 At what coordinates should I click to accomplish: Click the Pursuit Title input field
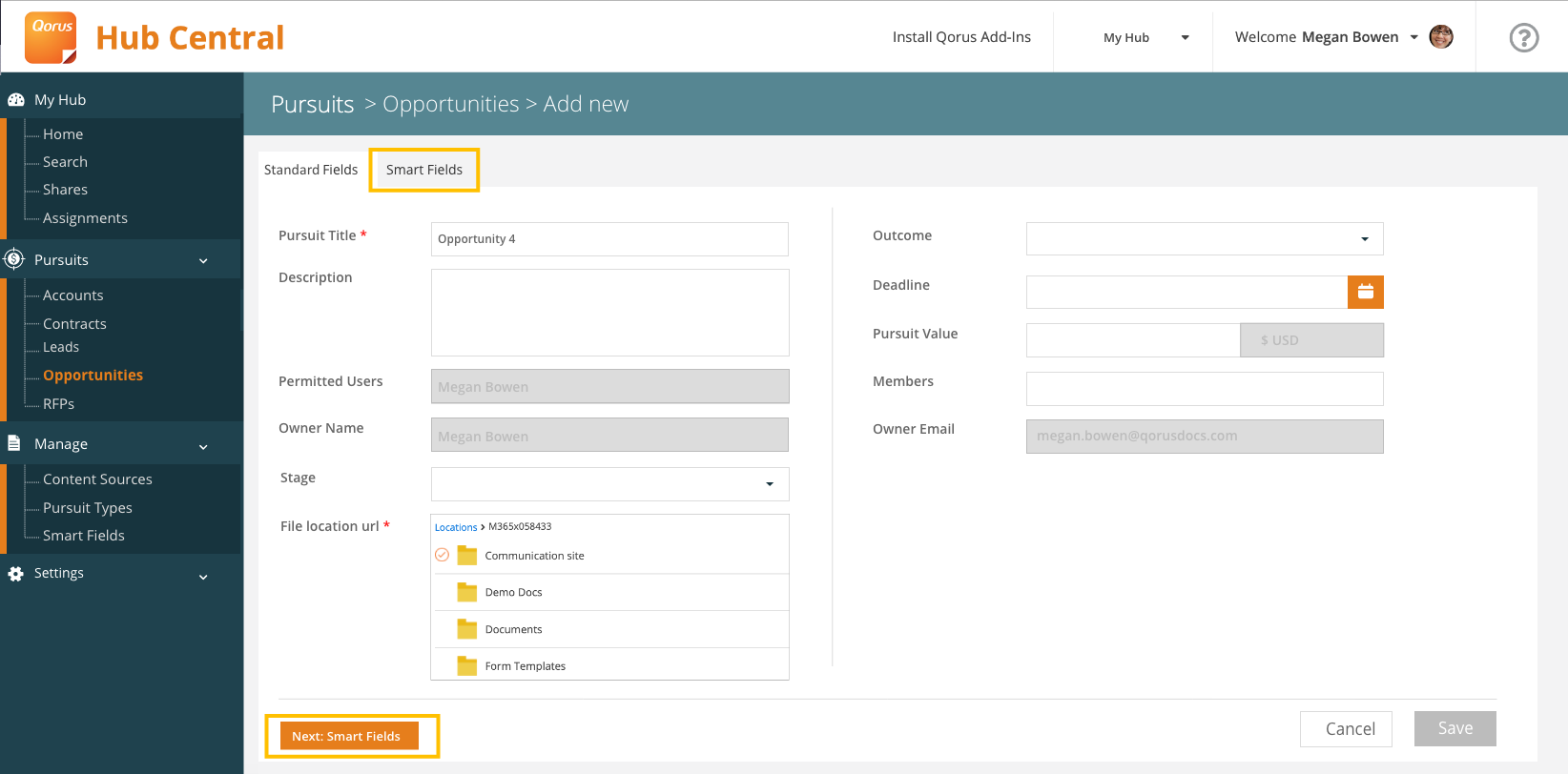[x=609, y=239]
